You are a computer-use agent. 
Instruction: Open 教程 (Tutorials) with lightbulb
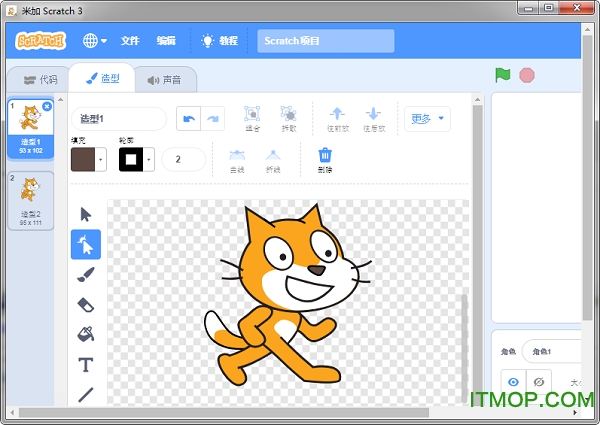pyautogui.click(x=220, y=41)
